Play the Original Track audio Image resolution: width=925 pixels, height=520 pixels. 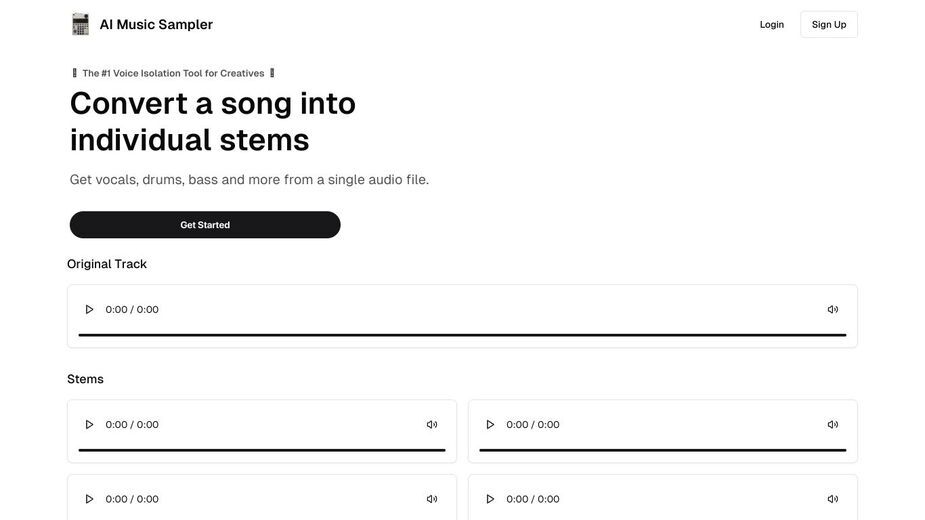(x=89, y=309)
